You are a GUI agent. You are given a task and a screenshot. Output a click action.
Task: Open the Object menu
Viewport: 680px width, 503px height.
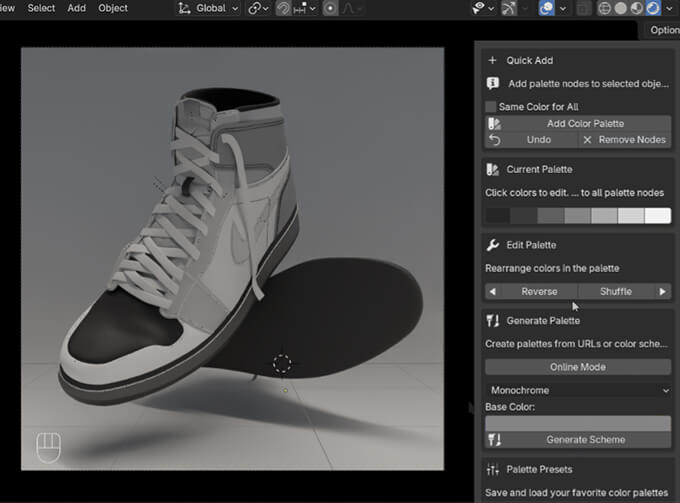113,8
